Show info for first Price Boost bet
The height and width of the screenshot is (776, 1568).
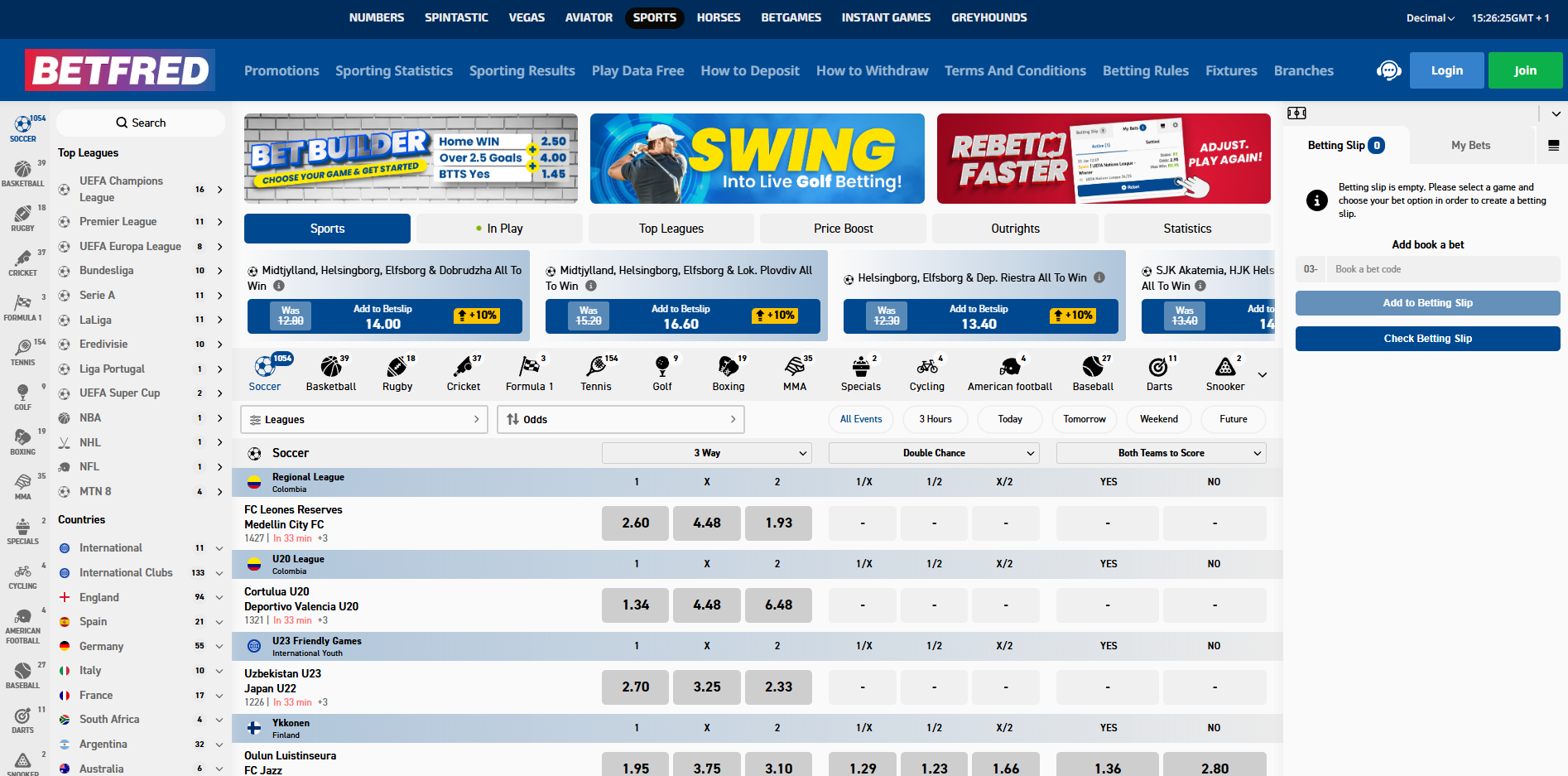click(x=279, y=286)
